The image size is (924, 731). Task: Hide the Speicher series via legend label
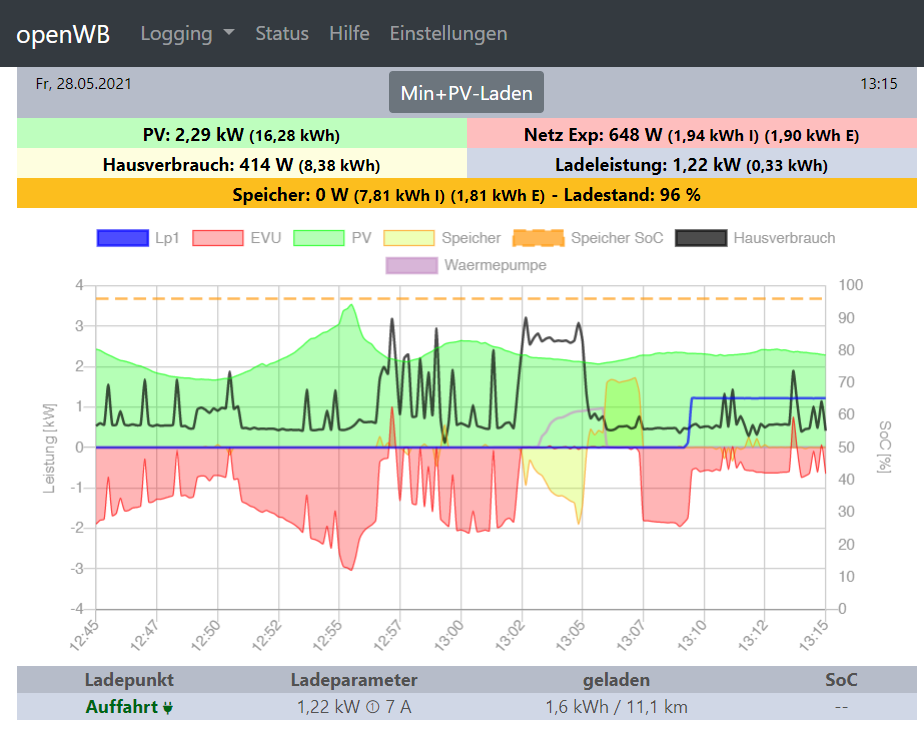(470, 238)
